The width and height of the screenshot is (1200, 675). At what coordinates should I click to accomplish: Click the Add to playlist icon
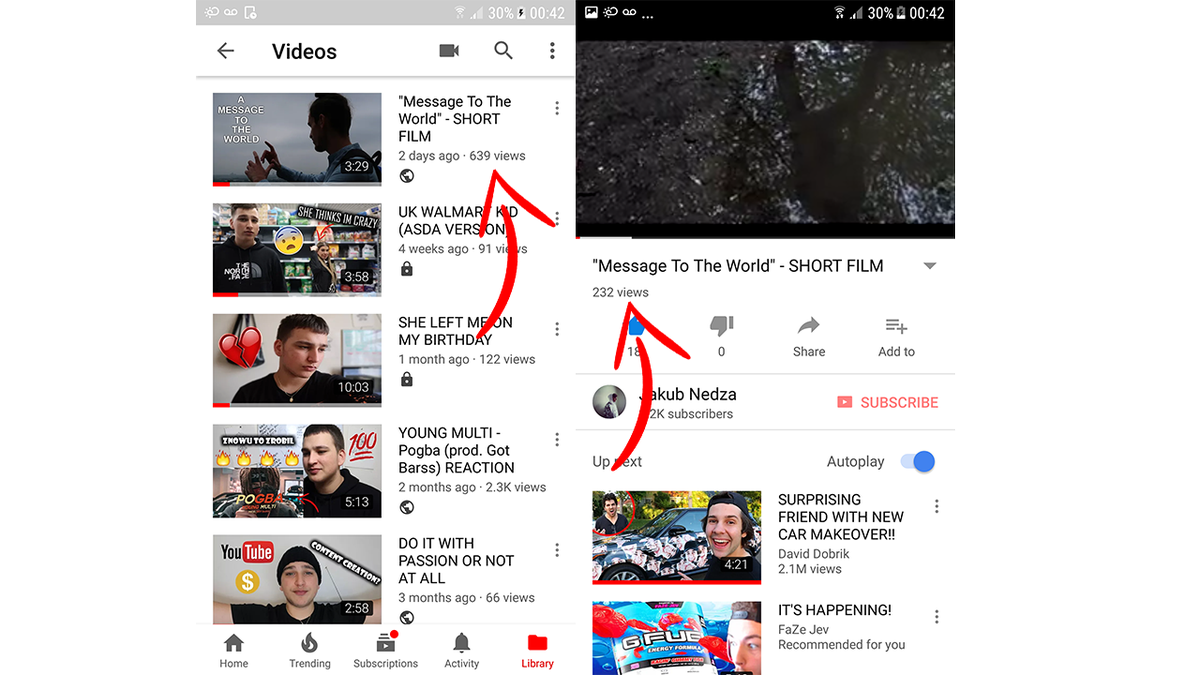pos(896,326)
